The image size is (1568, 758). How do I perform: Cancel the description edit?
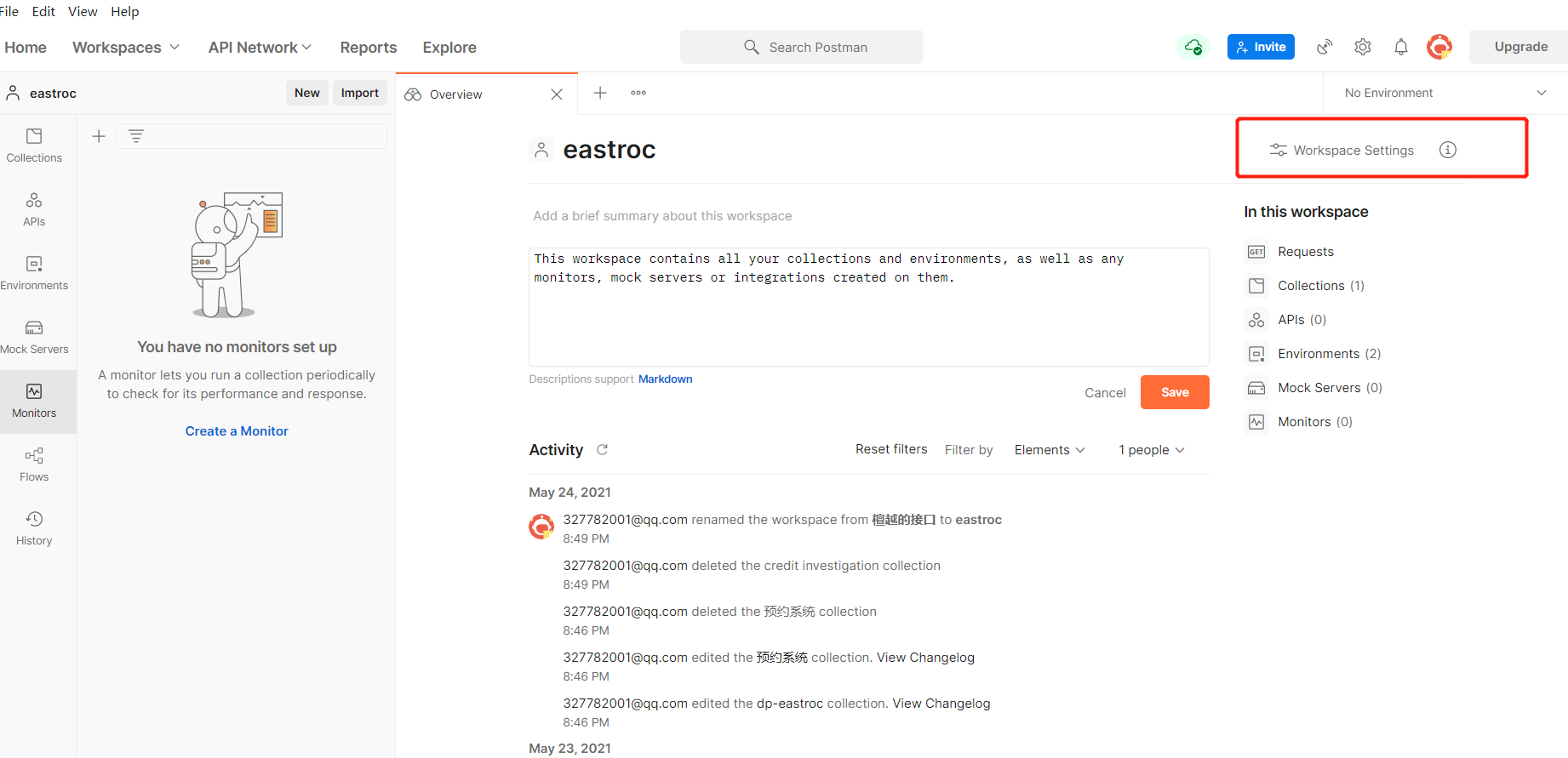pyautogui.click(x=1105, y=392)
